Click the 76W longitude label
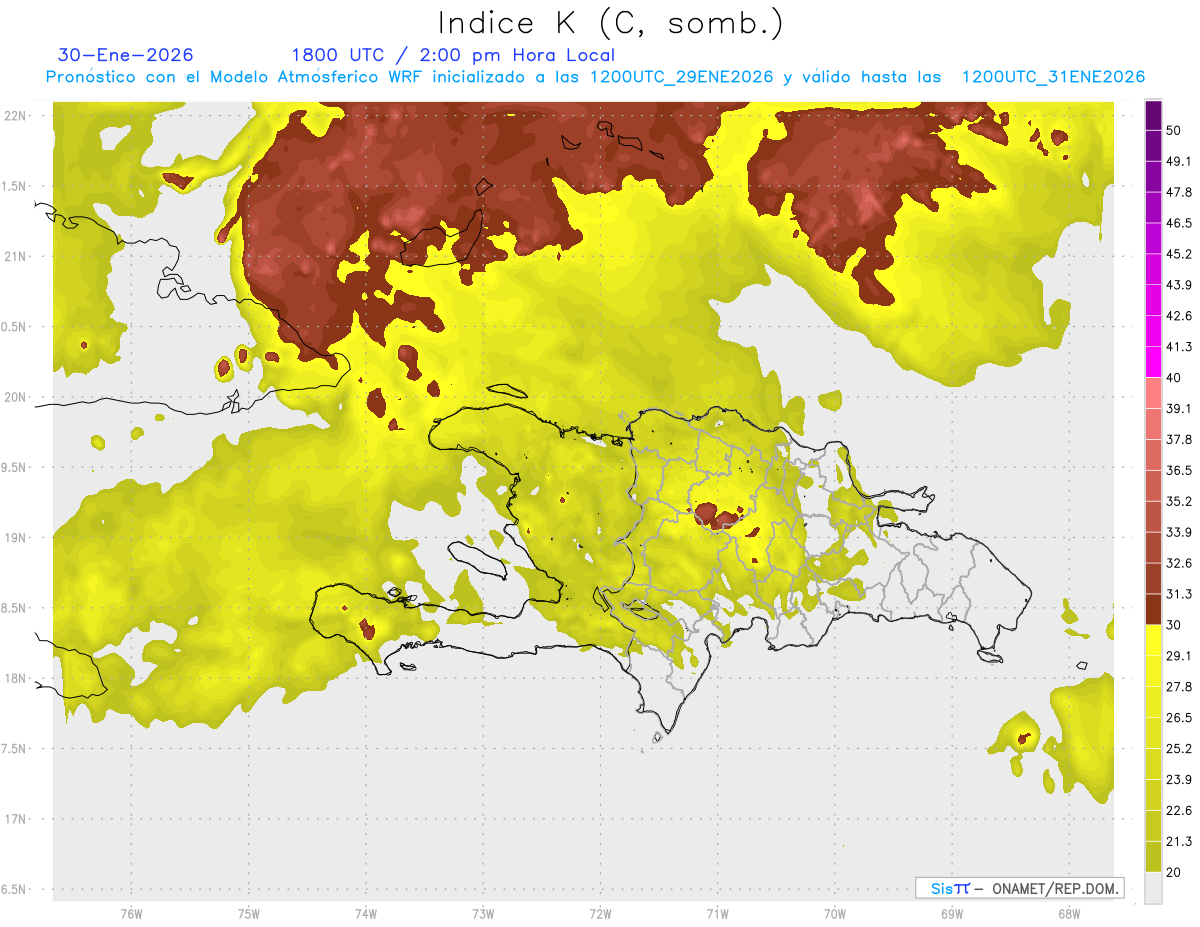This screenshot has width=1200, height=927. coord(131,914)
